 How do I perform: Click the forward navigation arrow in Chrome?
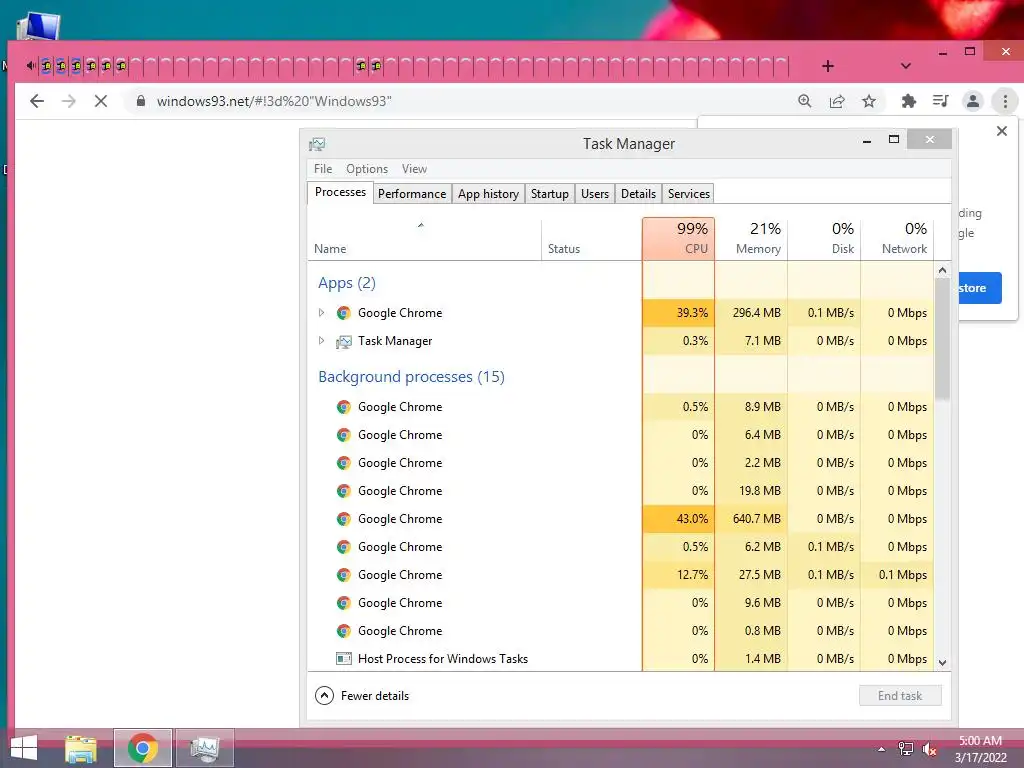pyautogui.click(x=69, y=101)
